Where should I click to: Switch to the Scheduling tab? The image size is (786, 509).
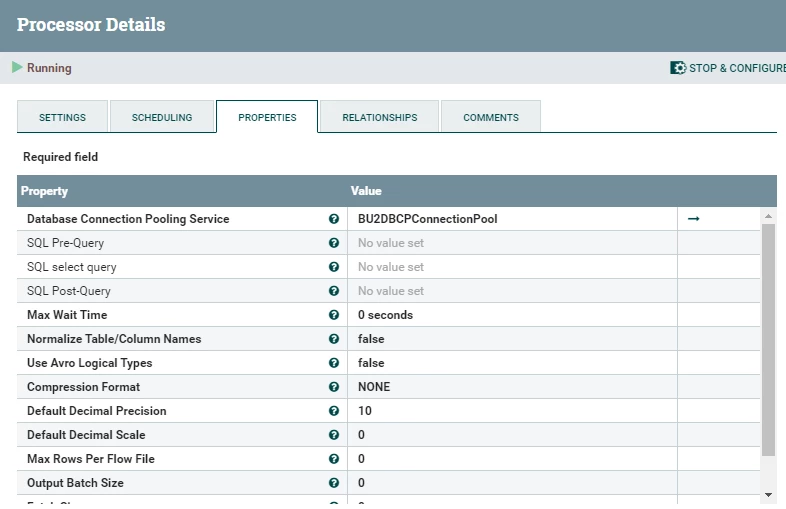click(x=162, y=117)
